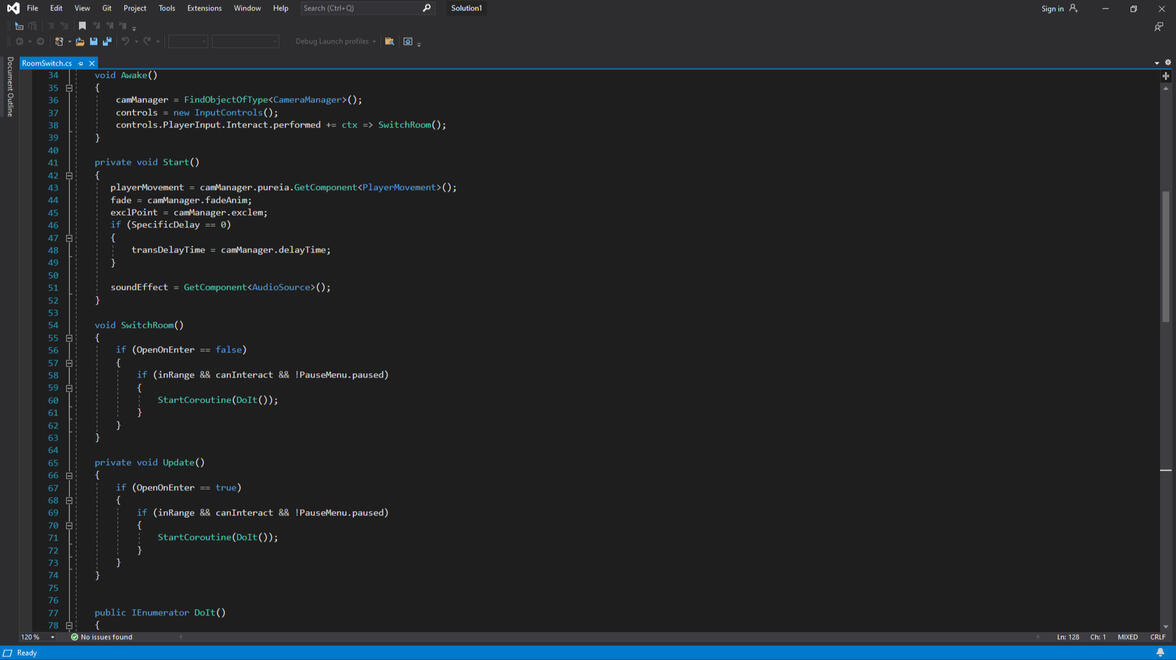The width and height of the screenshot is (1176, 660).
Task: Toggle bookmark on the current line
Action: click(x=82, y=26)
